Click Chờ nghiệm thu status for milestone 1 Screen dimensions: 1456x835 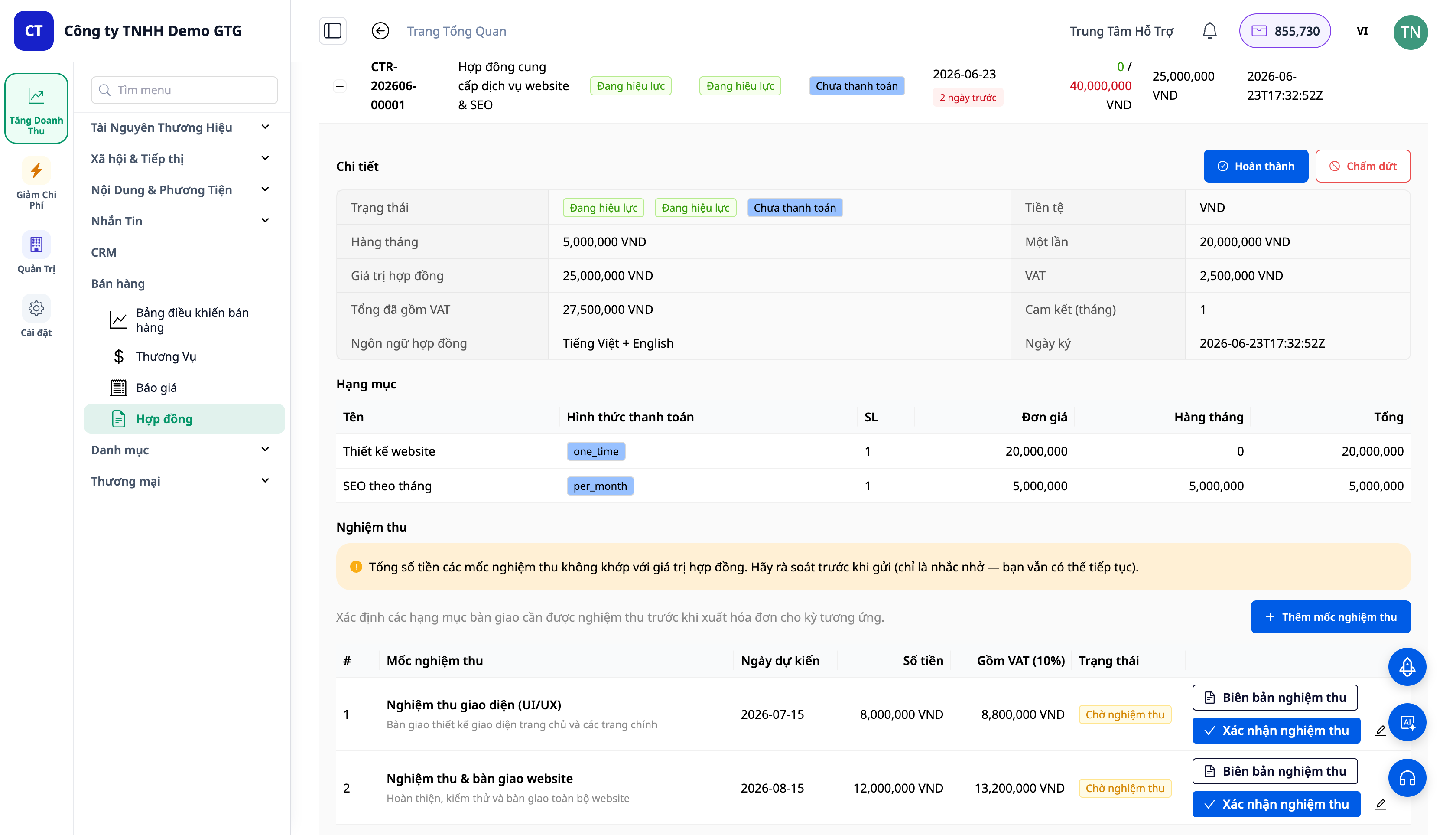1124,714
